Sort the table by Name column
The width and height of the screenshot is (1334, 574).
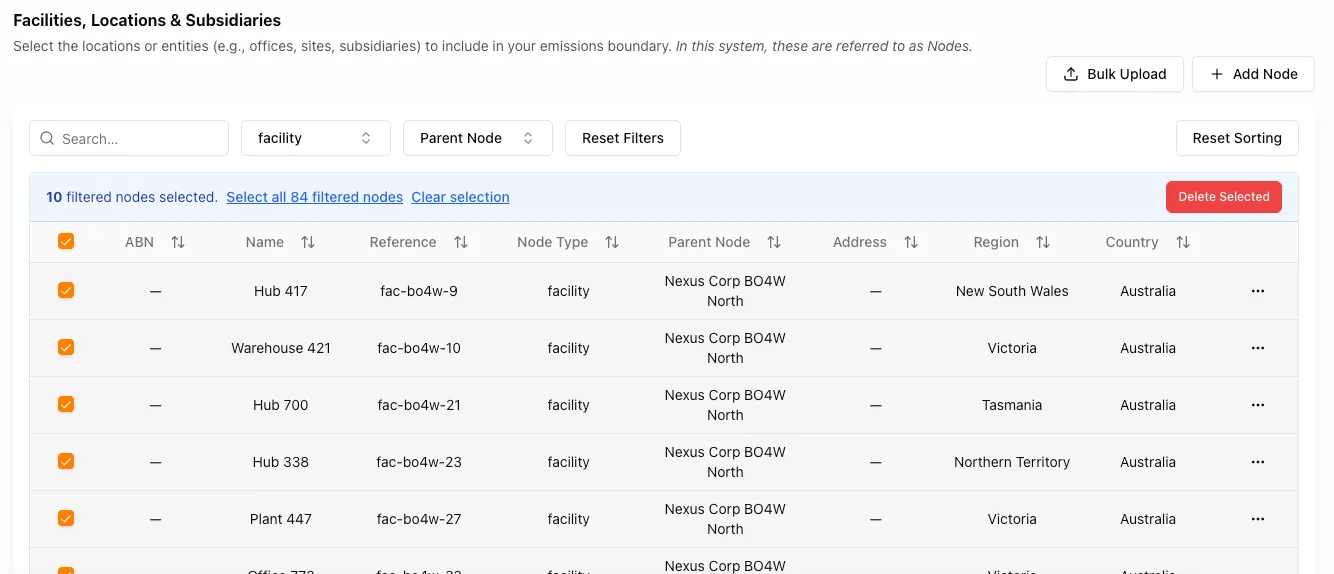coord(308,242)
